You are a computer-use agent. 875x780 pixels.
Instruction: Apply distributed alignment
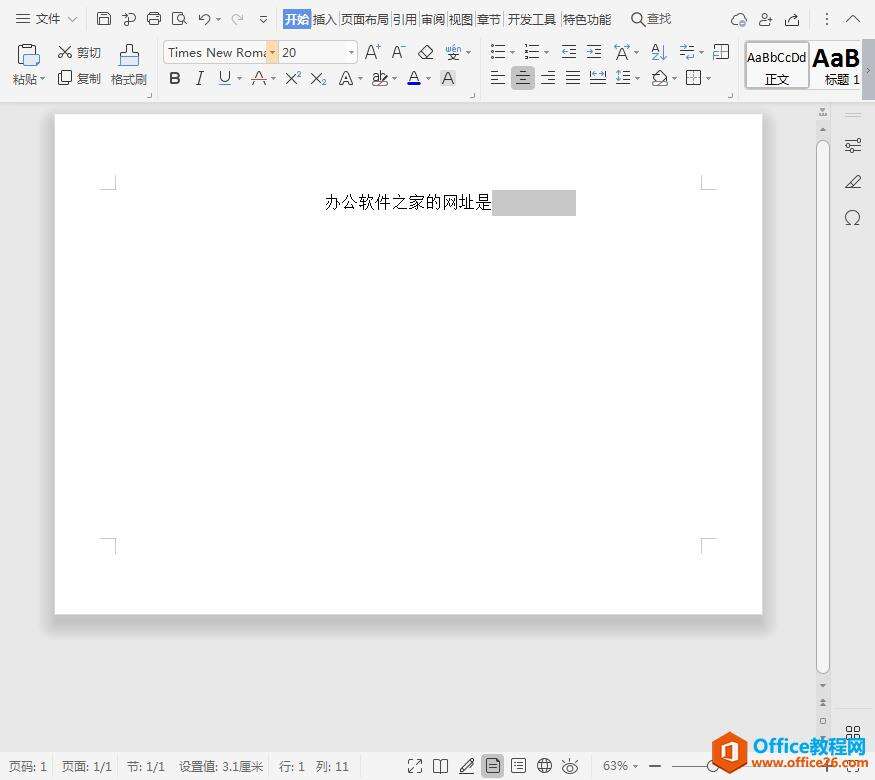point(598,78)
